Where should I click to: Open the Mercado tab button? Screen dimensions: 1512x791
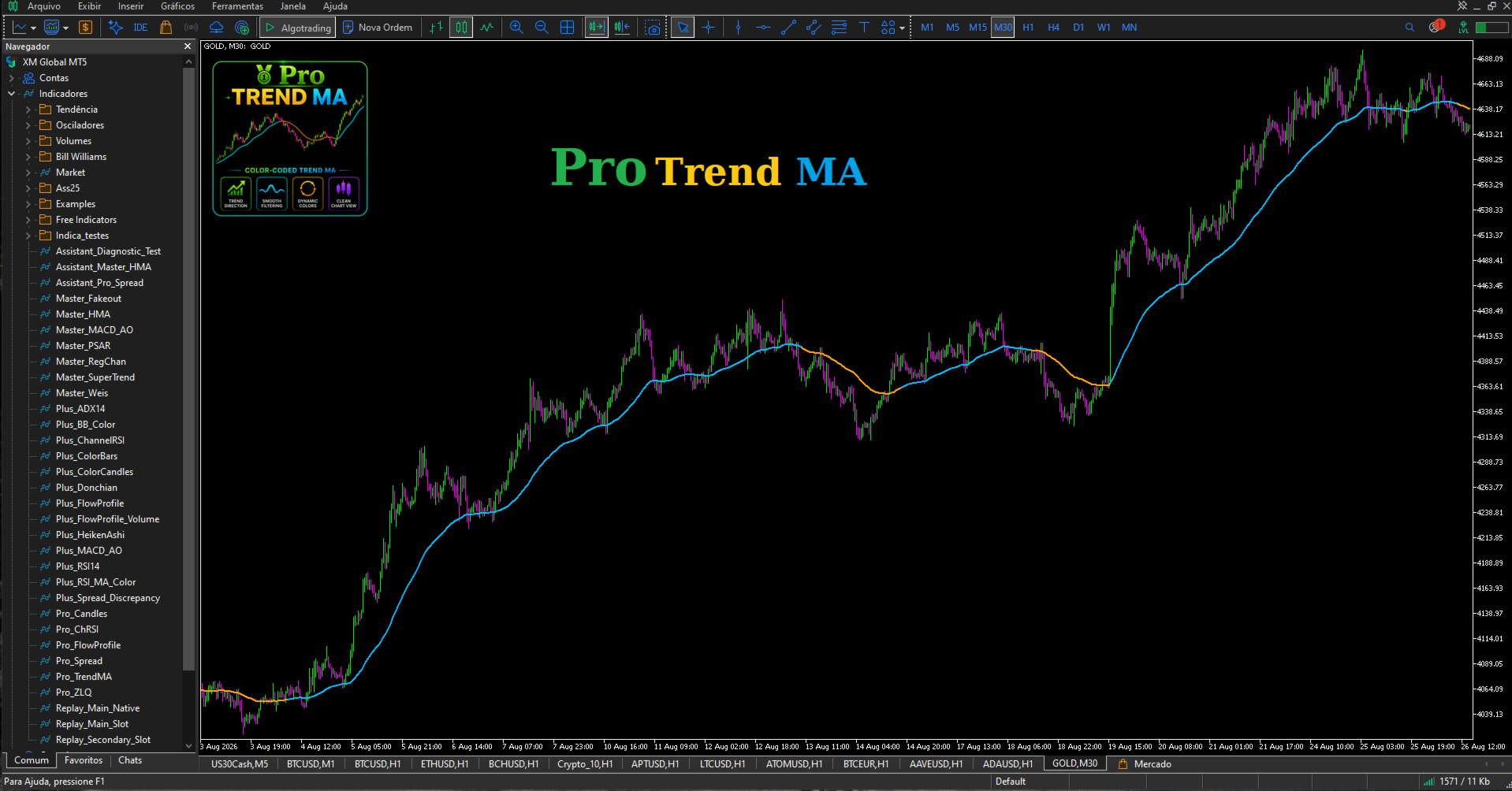tap(1145, 764)
